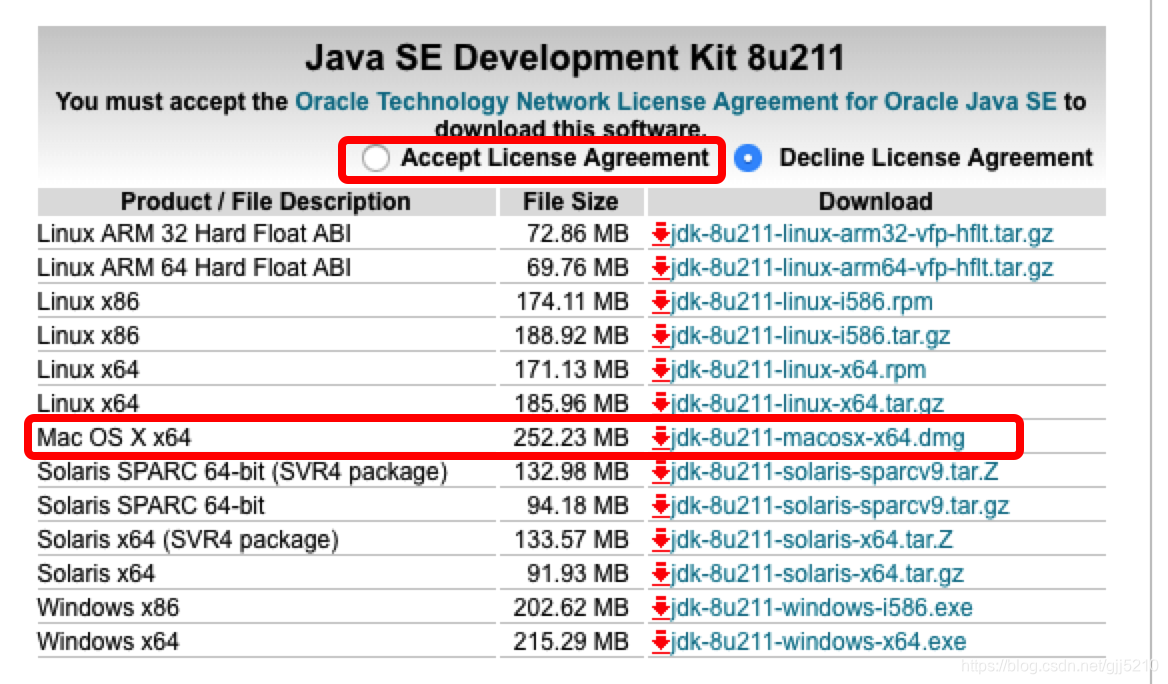The height and width of the screenshot is (684, 1168).
Task: Download jdk-8u211-solaris-sparcv9.tar.Z link
Action: point(835,472)
